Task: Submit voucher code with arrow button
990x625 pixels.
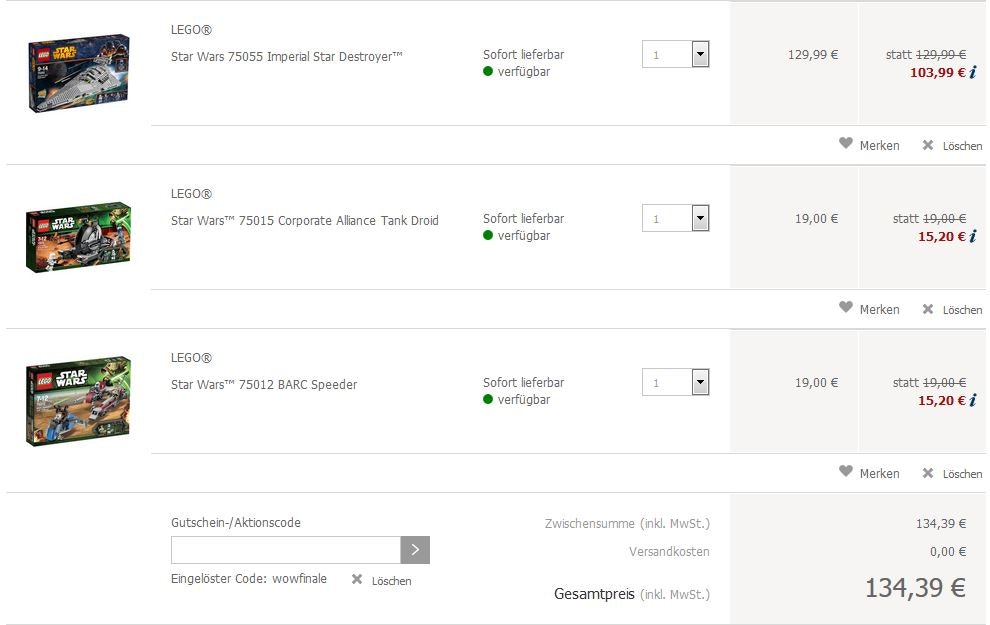Action: point(415,550)
